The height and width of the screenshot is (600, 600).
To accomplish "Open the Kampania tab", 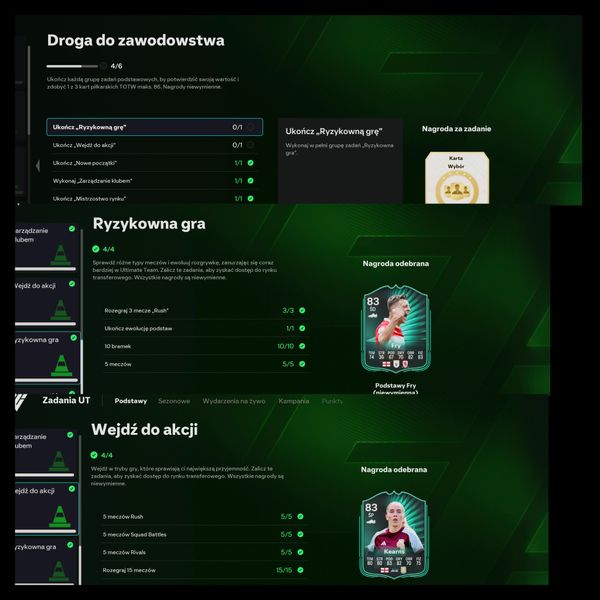I will 293,401.
